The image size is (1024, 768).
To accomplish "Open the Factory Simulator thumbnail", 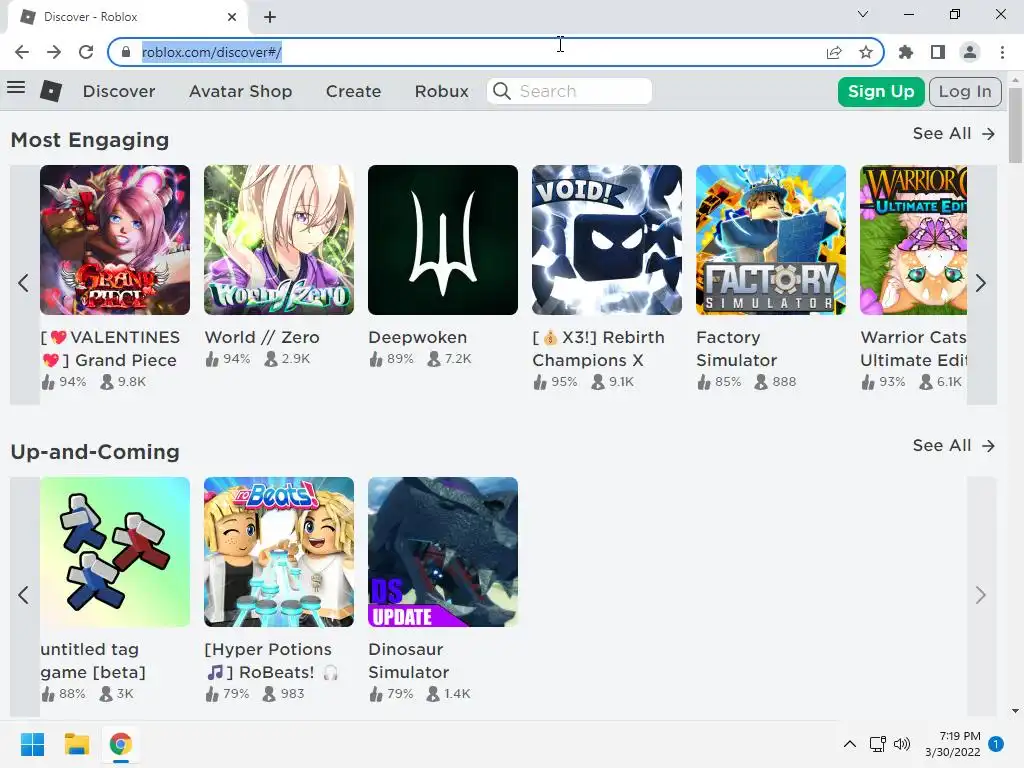I will 771,240.
